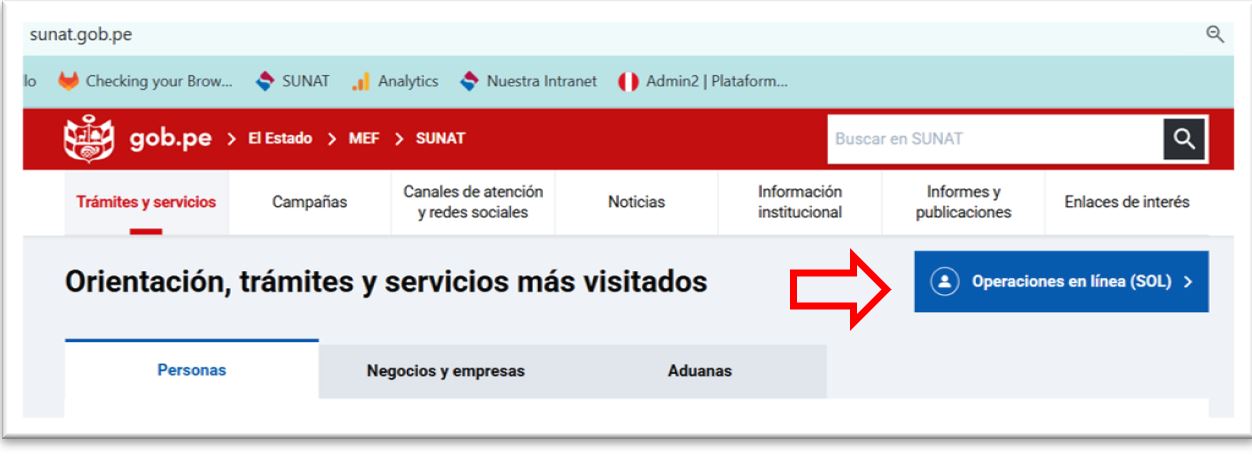Click the gob.pe breadcrumb link
This screenshot has height=456, width=1252.
170,139
